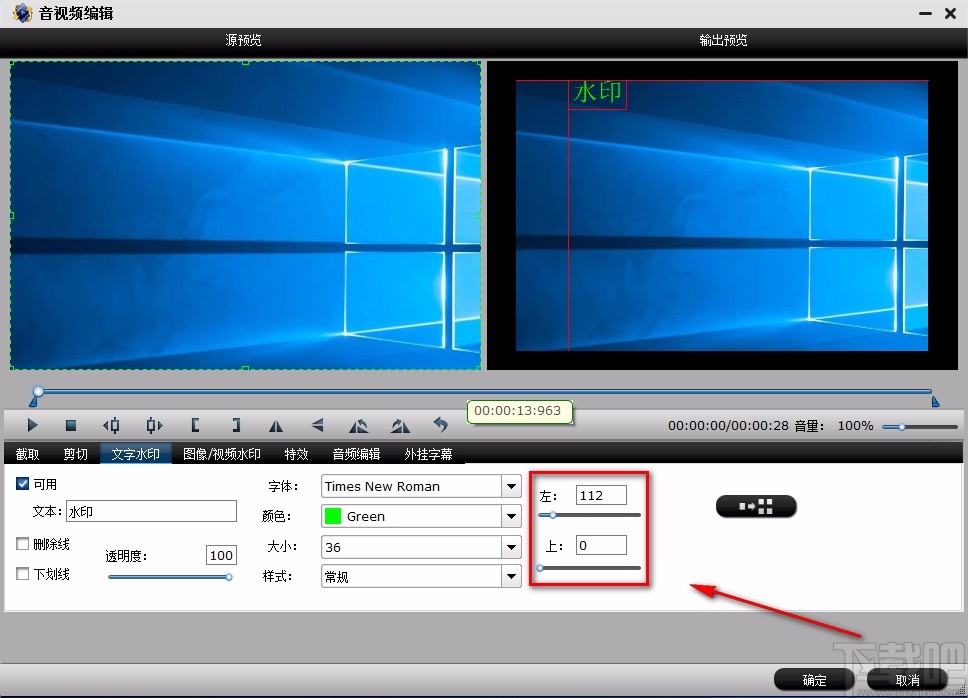Viewport: 968px width, 698px height.
Task: Click the Stop playback icon
Action: click(71, 425)
